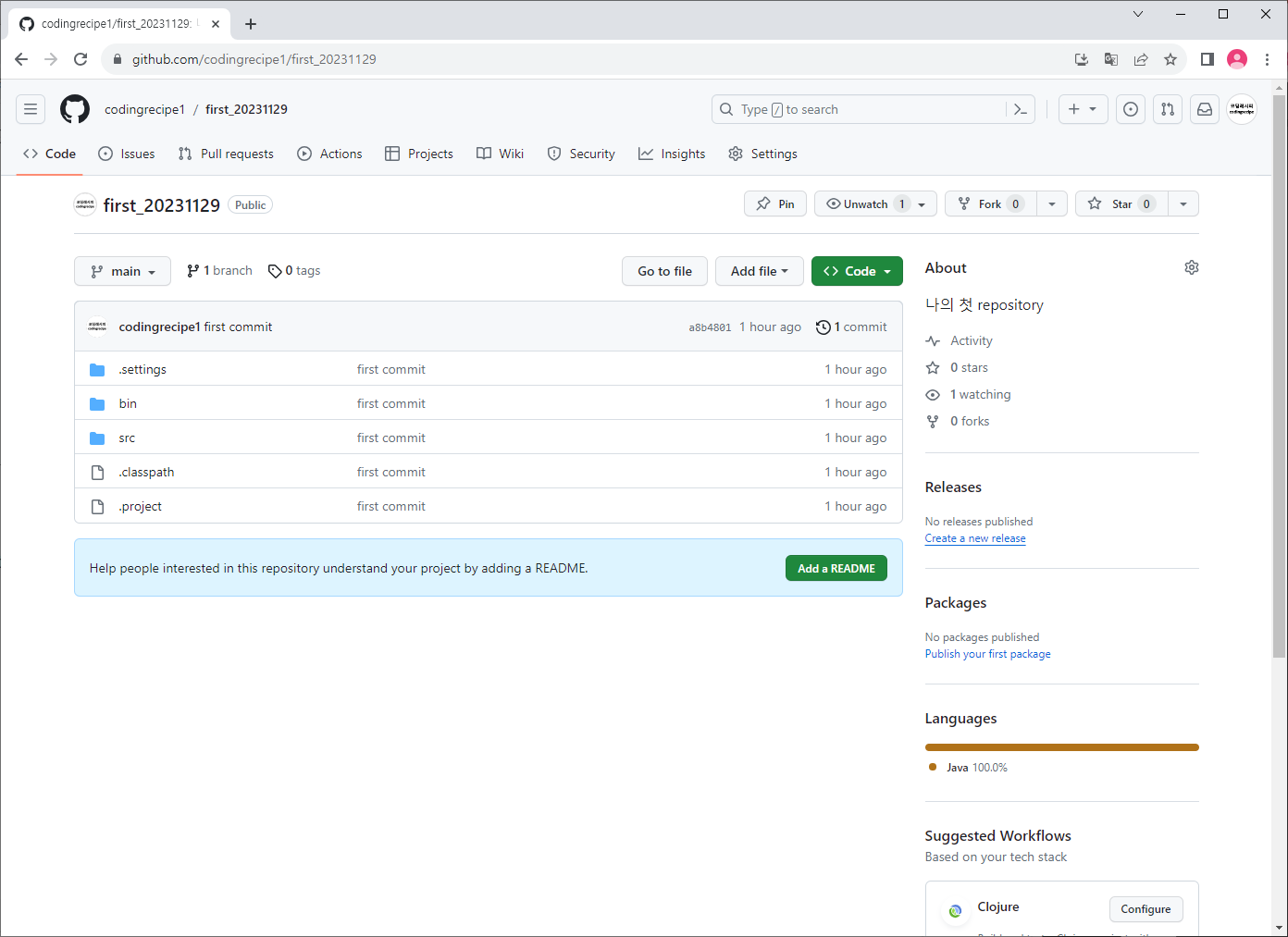Click the Add a README button
Image resolution: width=1288 pixels, height=937 pixels.
click(x=836, y=568)
